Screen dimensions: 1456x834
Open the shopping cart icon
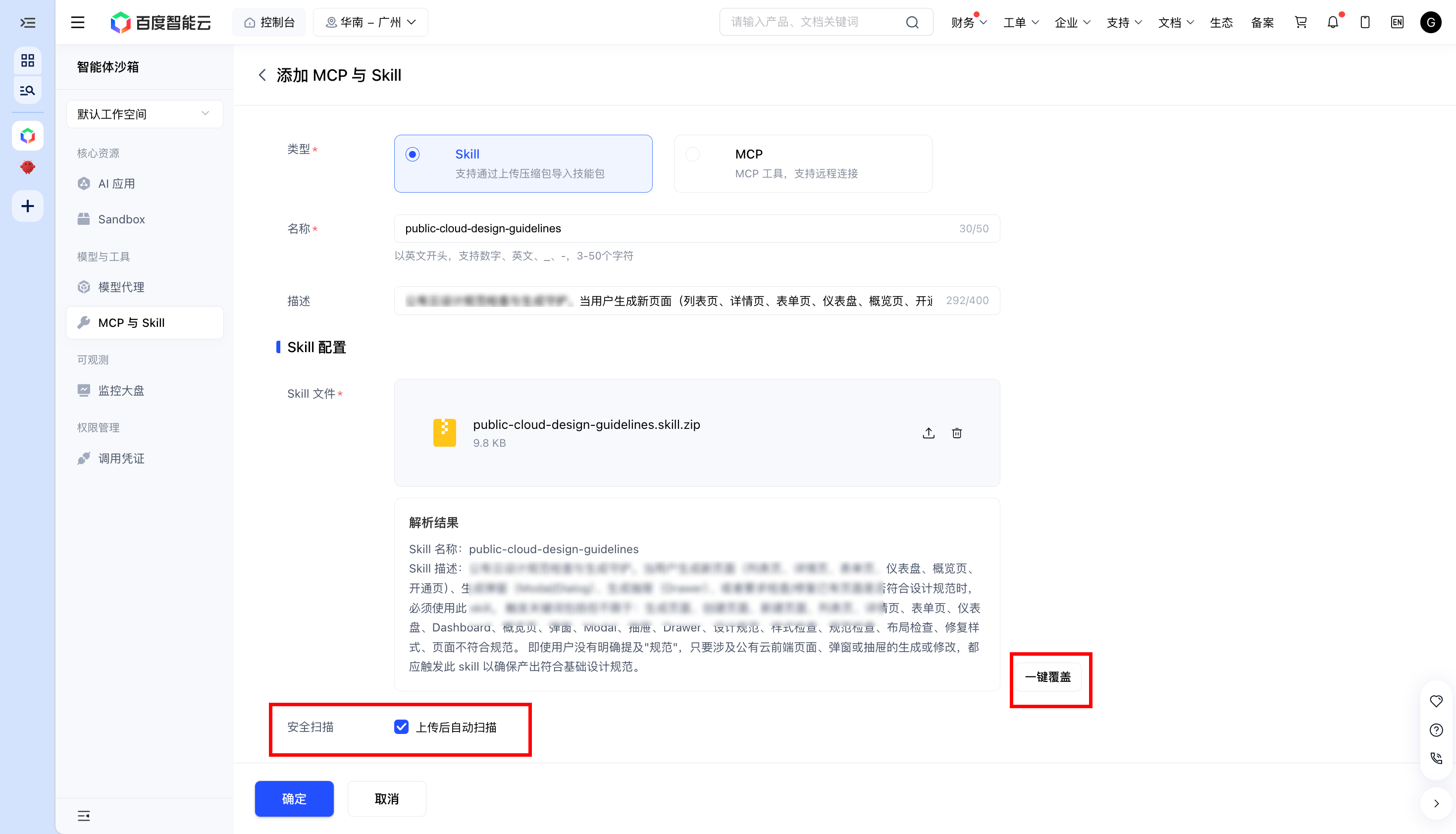click(x=1301, y=22)
